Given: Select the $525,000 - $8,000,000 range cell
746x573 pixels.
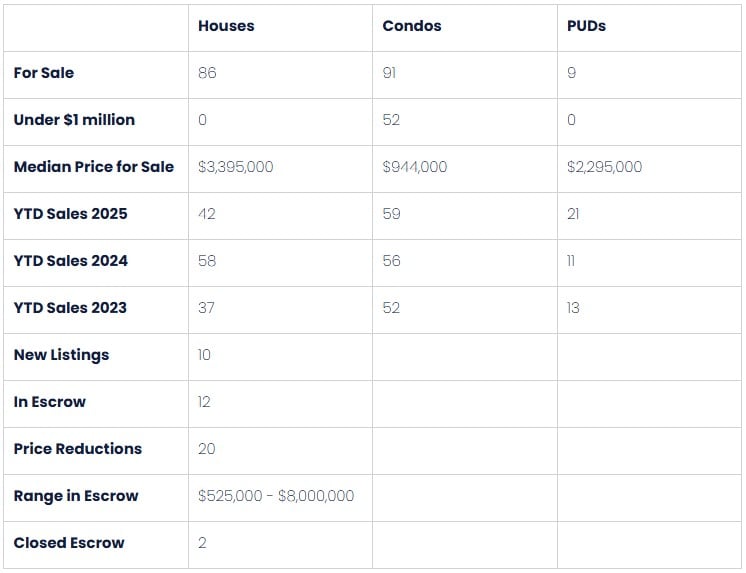Looking at the screenshot, I should point(276,496).
